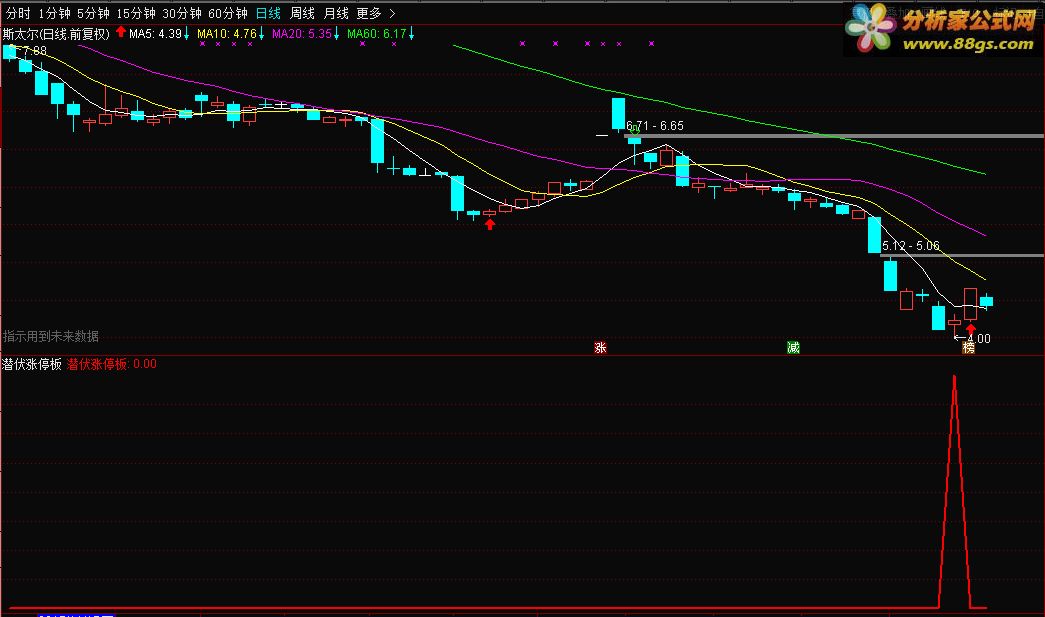Click the gray 5.12 - 5.06 gap line

click(962, 255)
